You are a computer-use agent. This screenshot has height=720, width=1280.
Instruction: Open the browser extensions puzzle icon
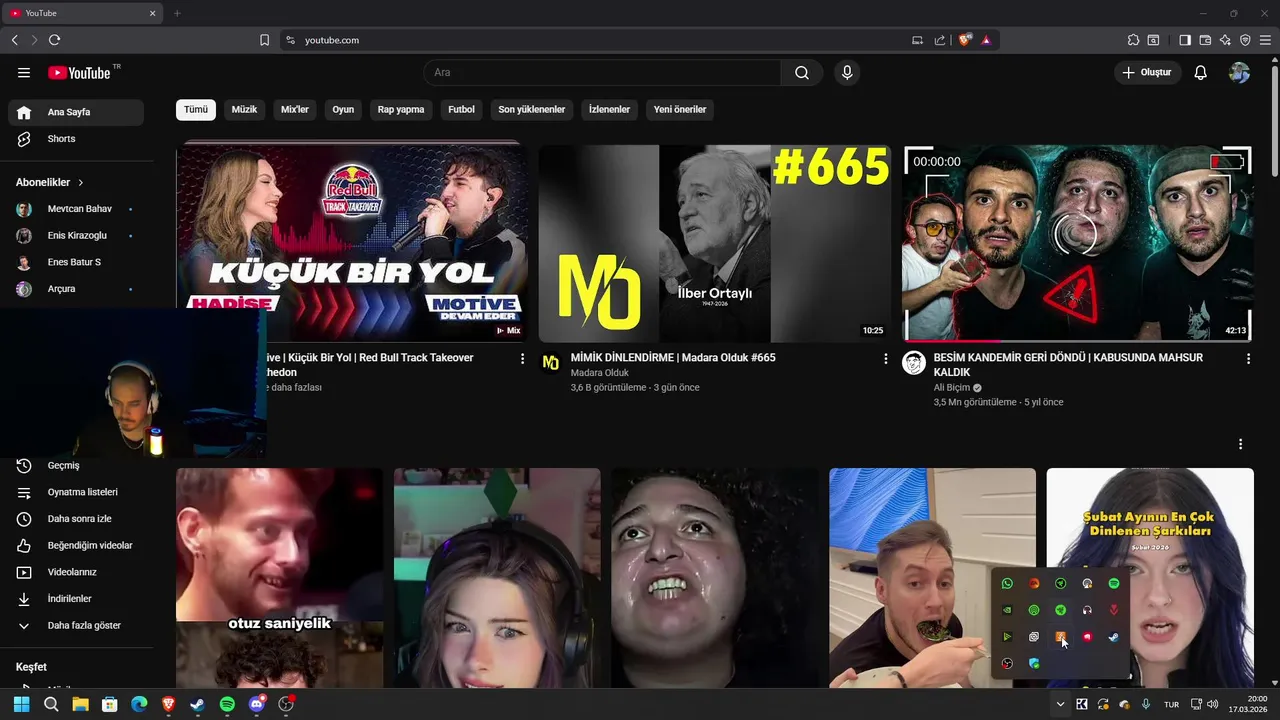click(1133, 40)
